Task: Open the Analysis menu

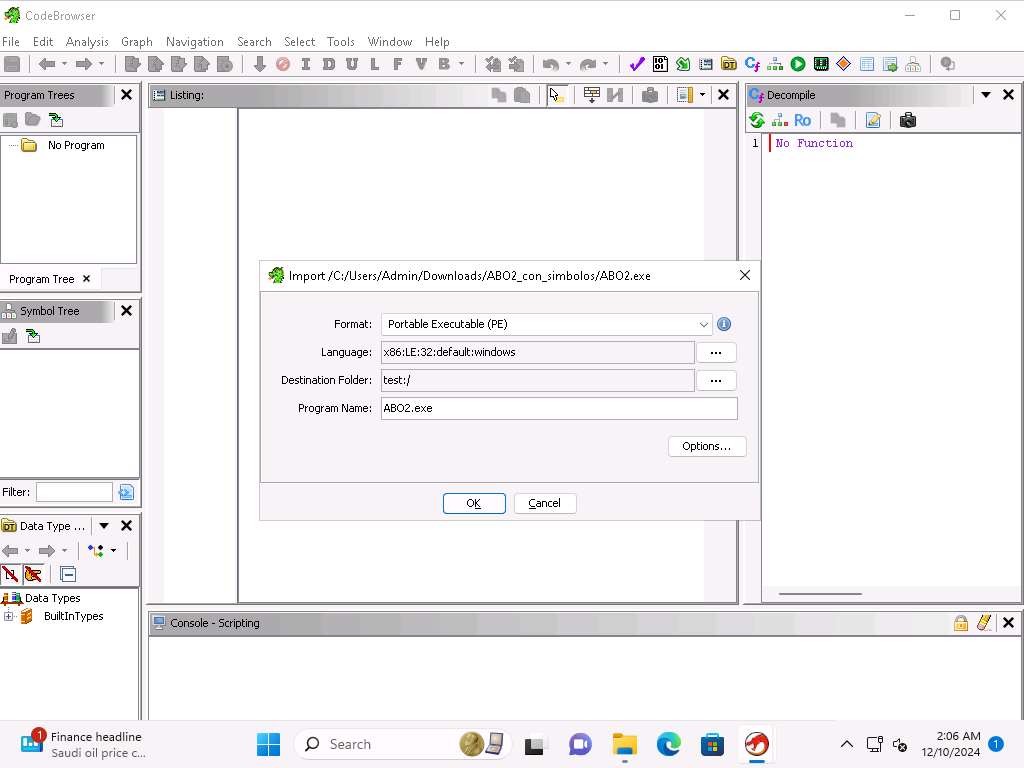Action: click(x=87, y=42)
